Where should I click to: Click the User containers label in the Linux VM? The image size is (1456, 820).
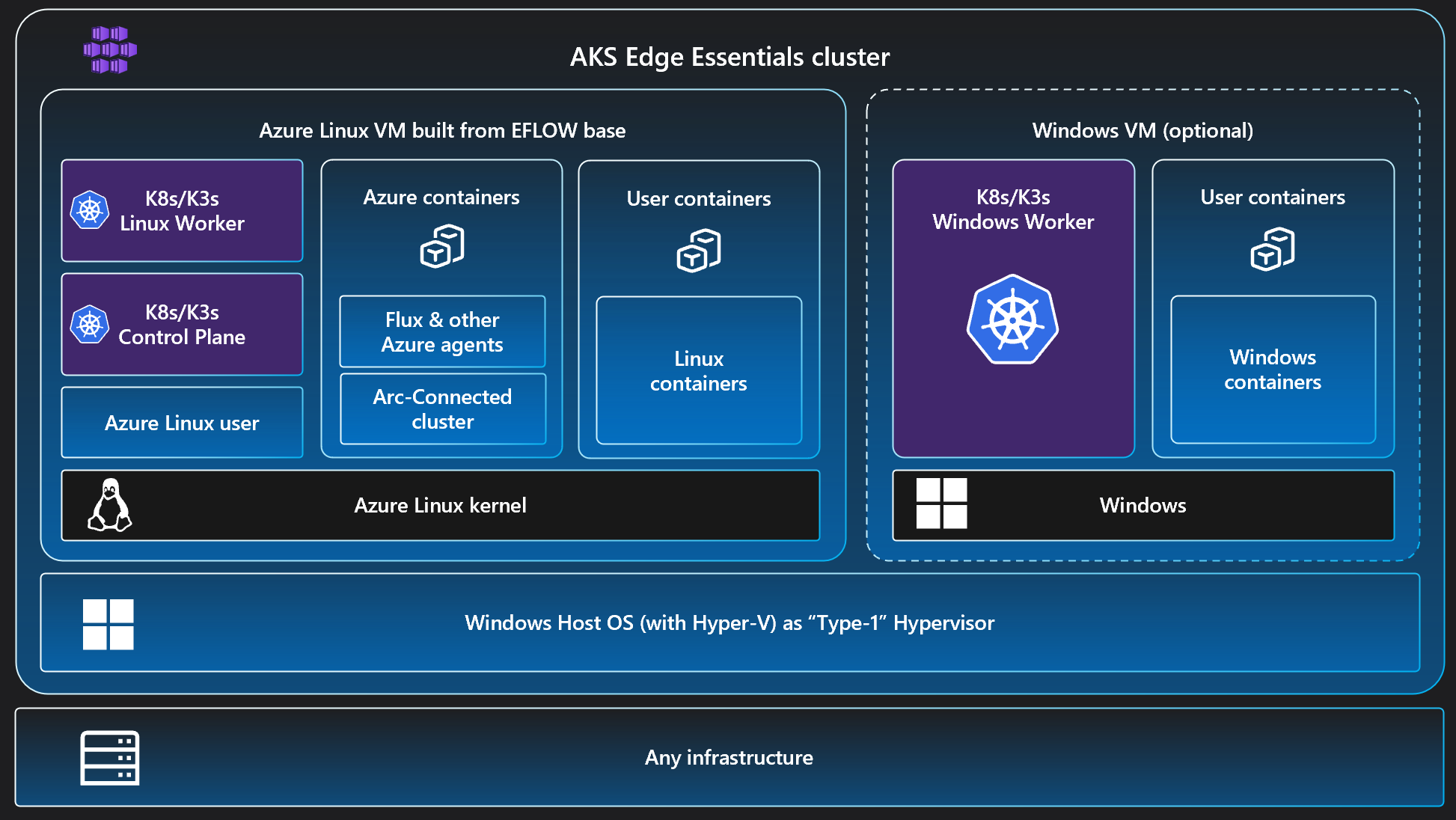(699, 198)
